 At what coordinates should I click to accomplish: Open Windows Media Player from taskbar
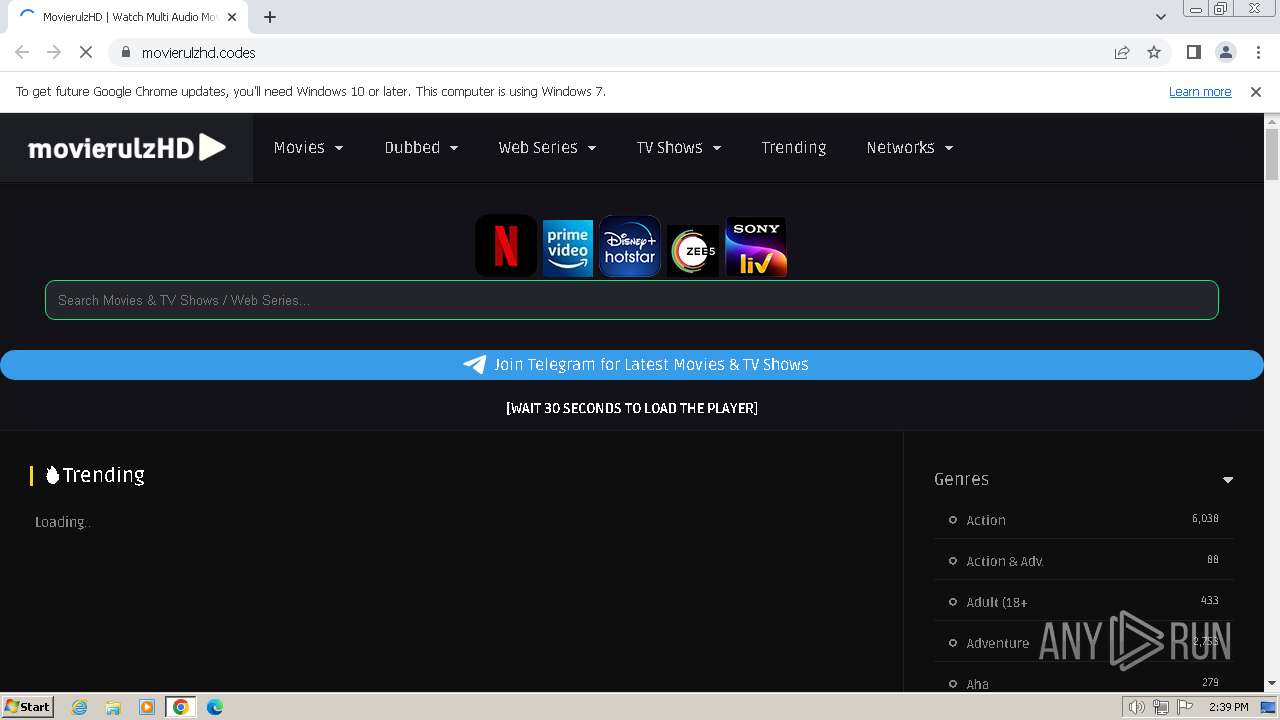(x=147, y=707)
